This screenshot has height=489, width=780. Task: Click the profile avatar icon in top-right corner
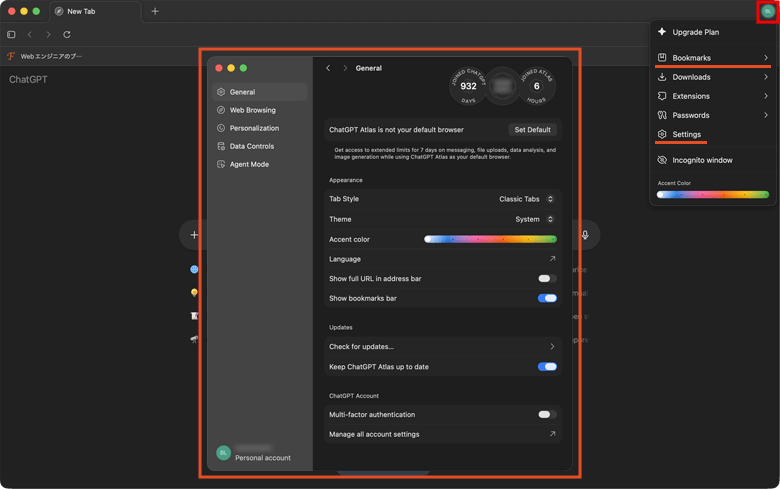(x=767, y=11)
